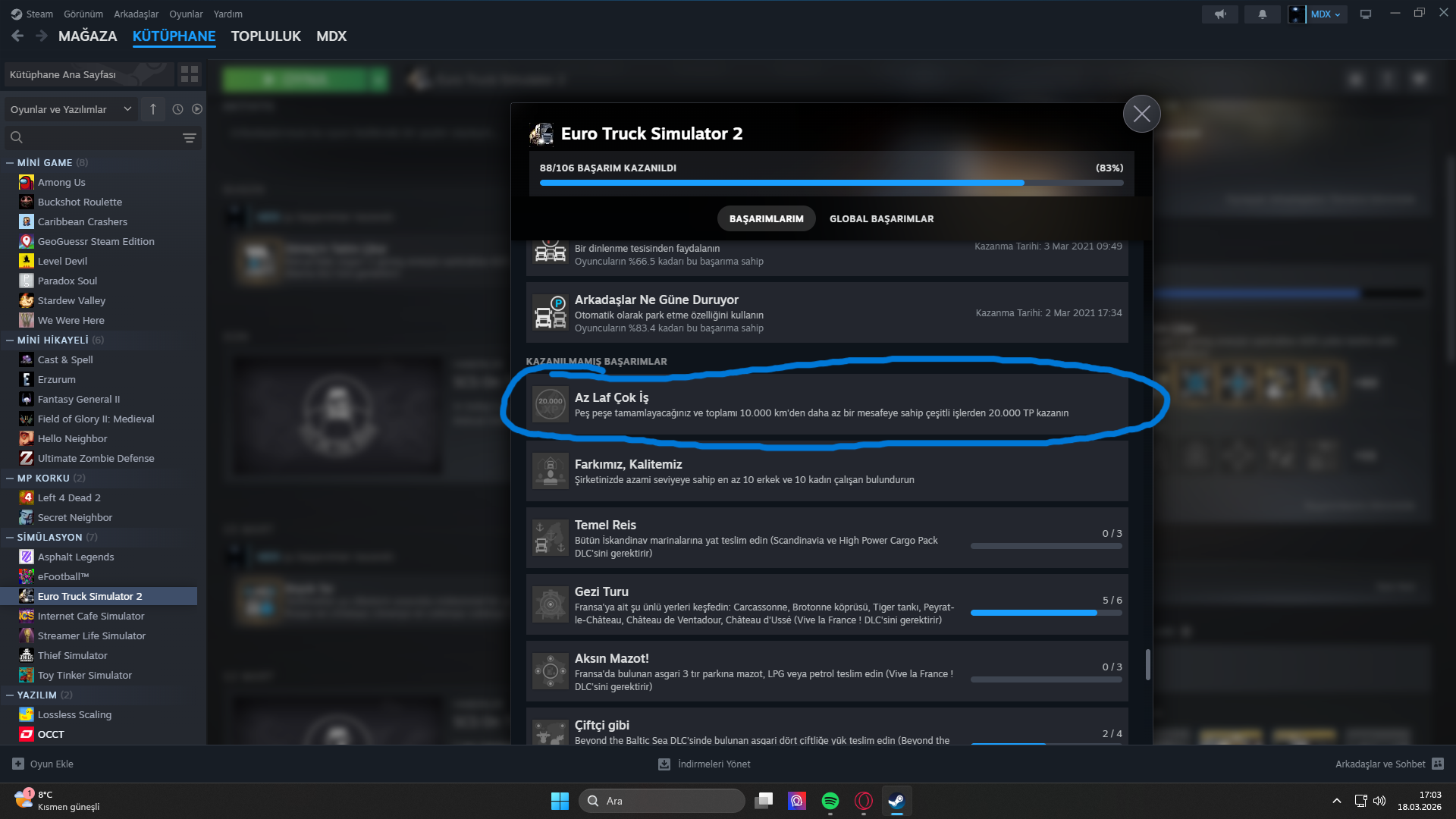Open Steam announcements megaphone icon

[x=1220, y=14]
